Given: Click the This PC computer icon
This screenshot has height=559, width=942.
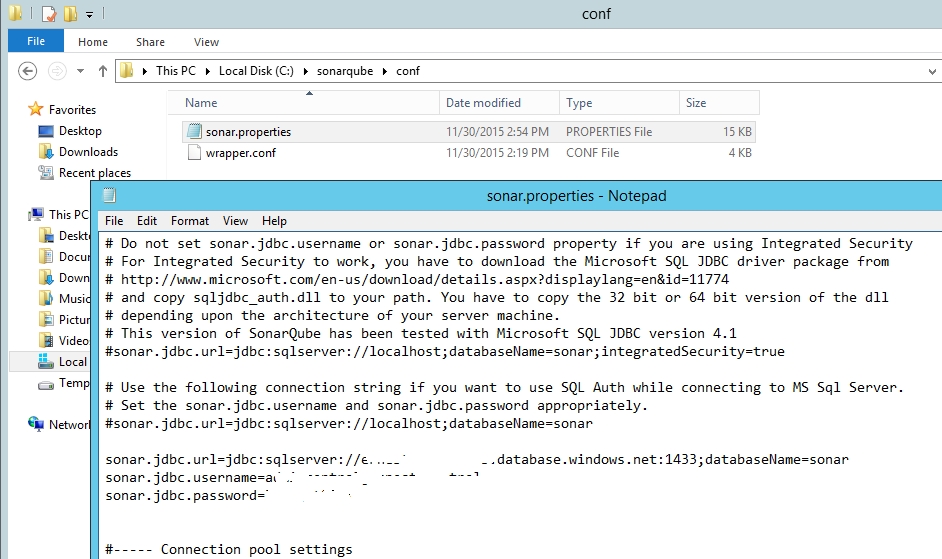Looking at the screenshot, I should (37, 214).
